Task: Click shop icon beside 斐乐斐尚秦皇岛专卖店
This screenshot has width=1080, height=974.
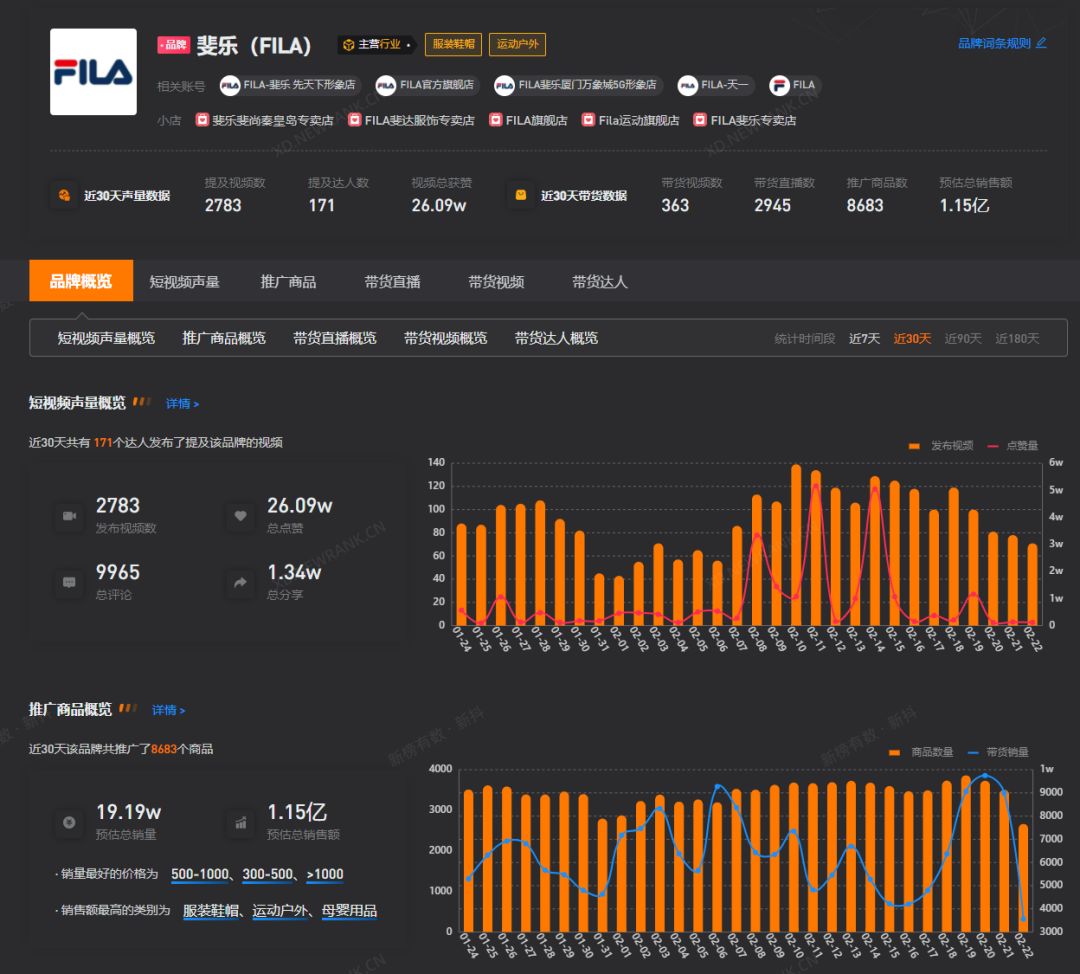Action: coord(202,120)
